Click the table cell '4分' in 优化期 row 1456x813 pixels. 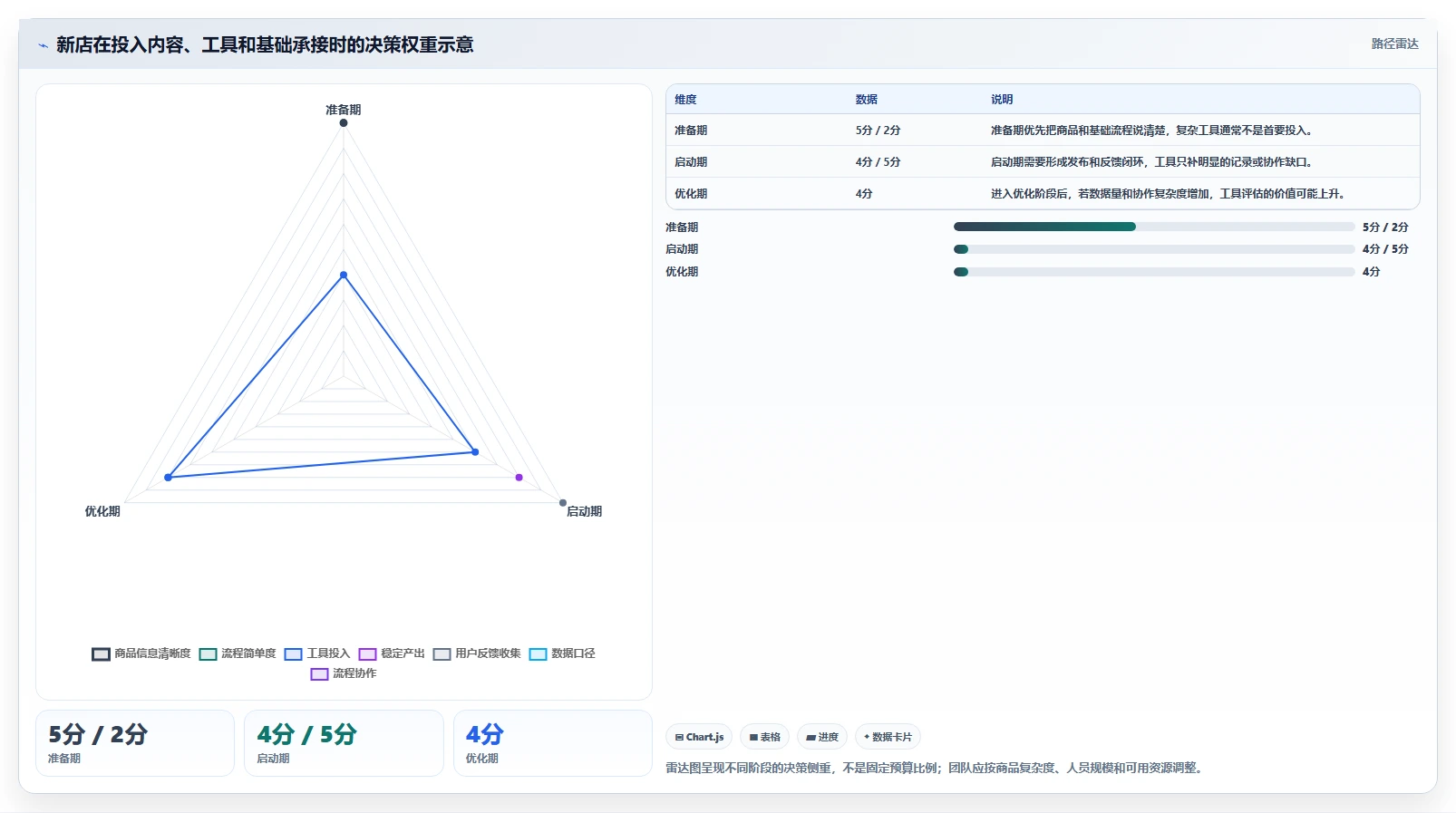[x=864, y=194]
